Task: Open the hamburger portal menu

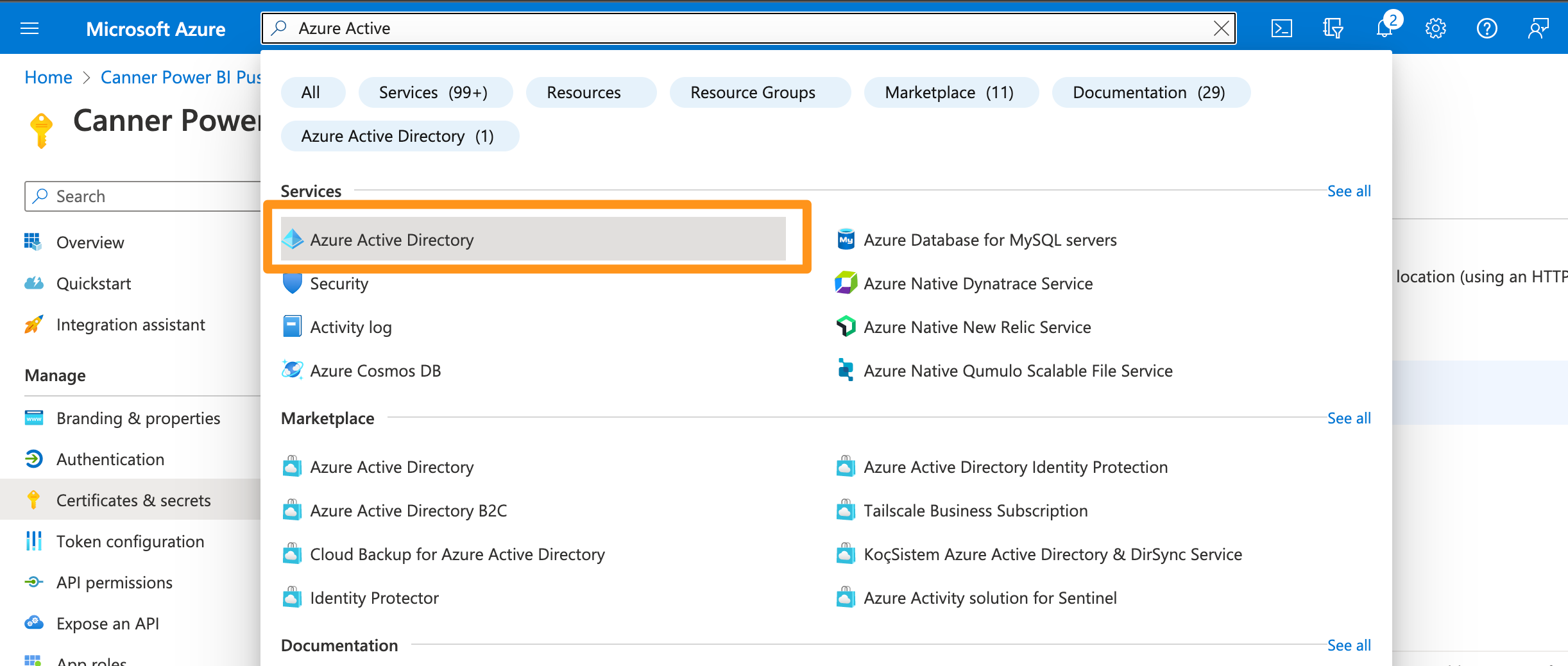Action: point(30,28)
